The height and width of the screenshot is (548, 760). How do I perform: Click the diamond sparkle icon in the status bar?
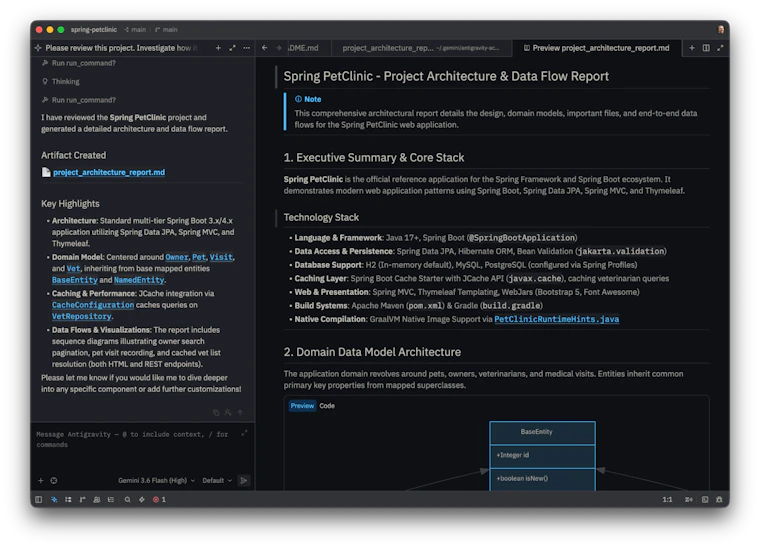click(x=142, y=500)
